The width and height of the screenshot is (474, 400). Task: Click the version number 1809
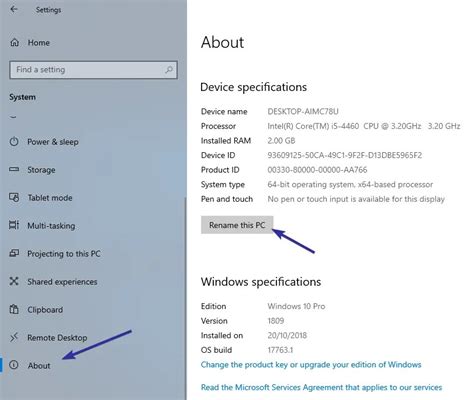pyautogui.click(x=276, y=321)
